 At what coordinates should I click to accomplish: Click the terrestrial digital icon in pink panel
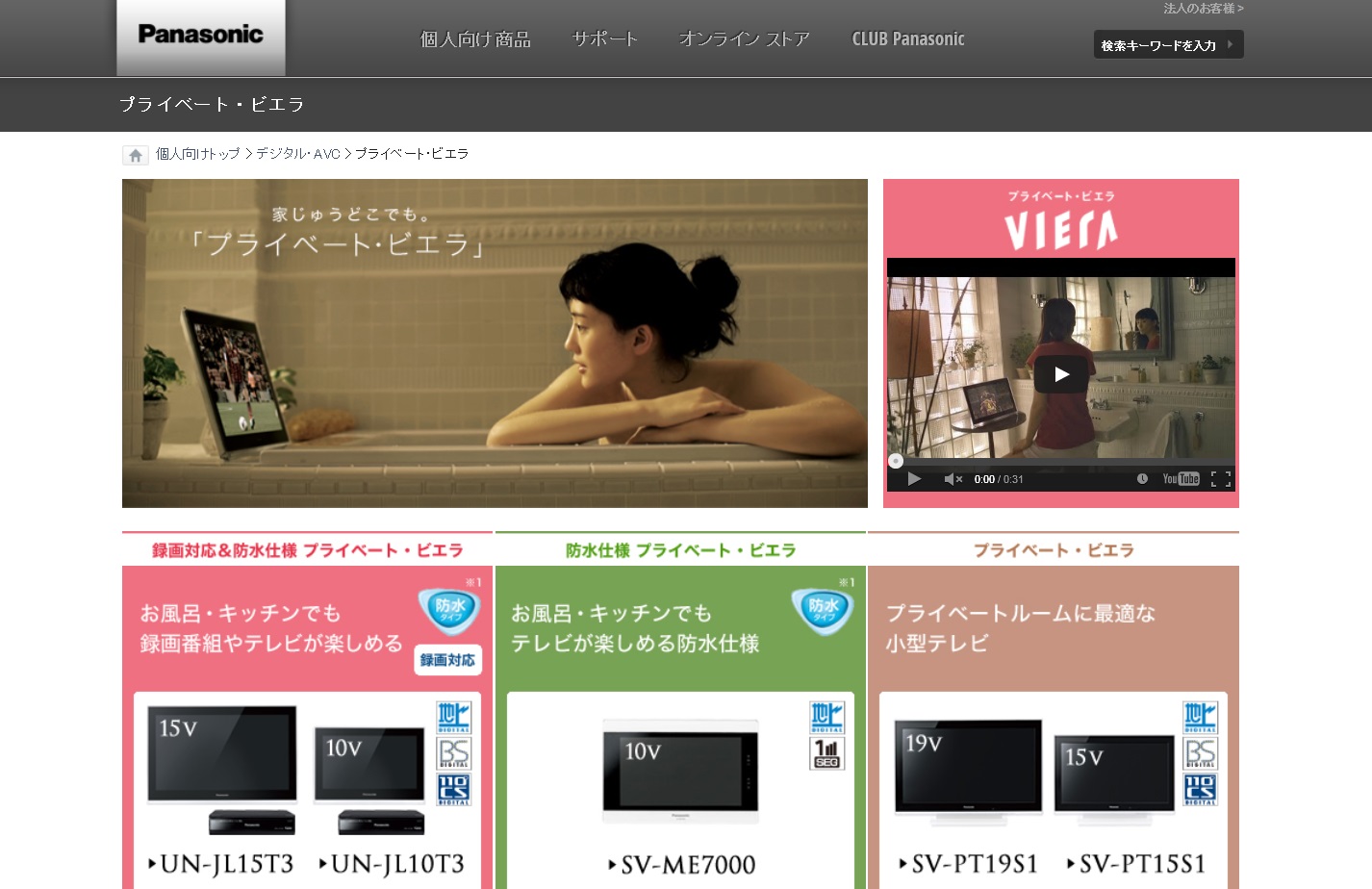tap(454, 717)
